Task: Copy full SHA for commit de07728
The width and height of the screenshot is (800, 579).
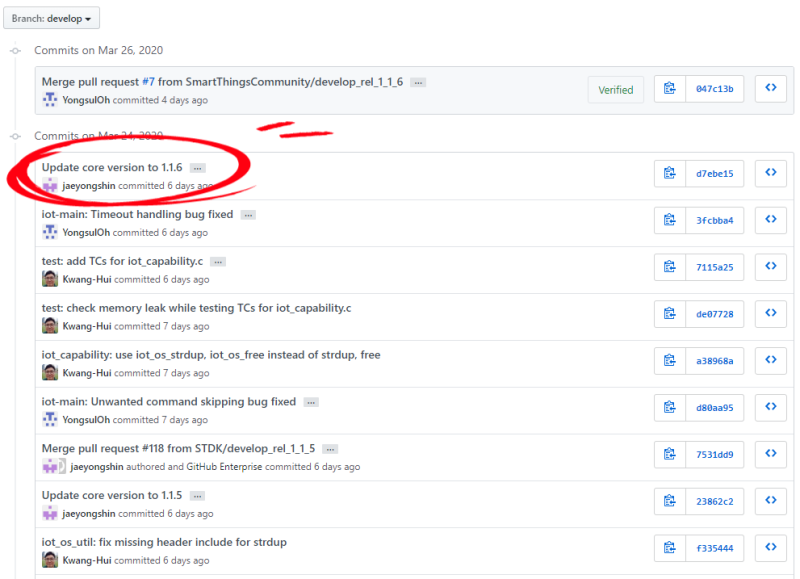Action: coord(670,314)
